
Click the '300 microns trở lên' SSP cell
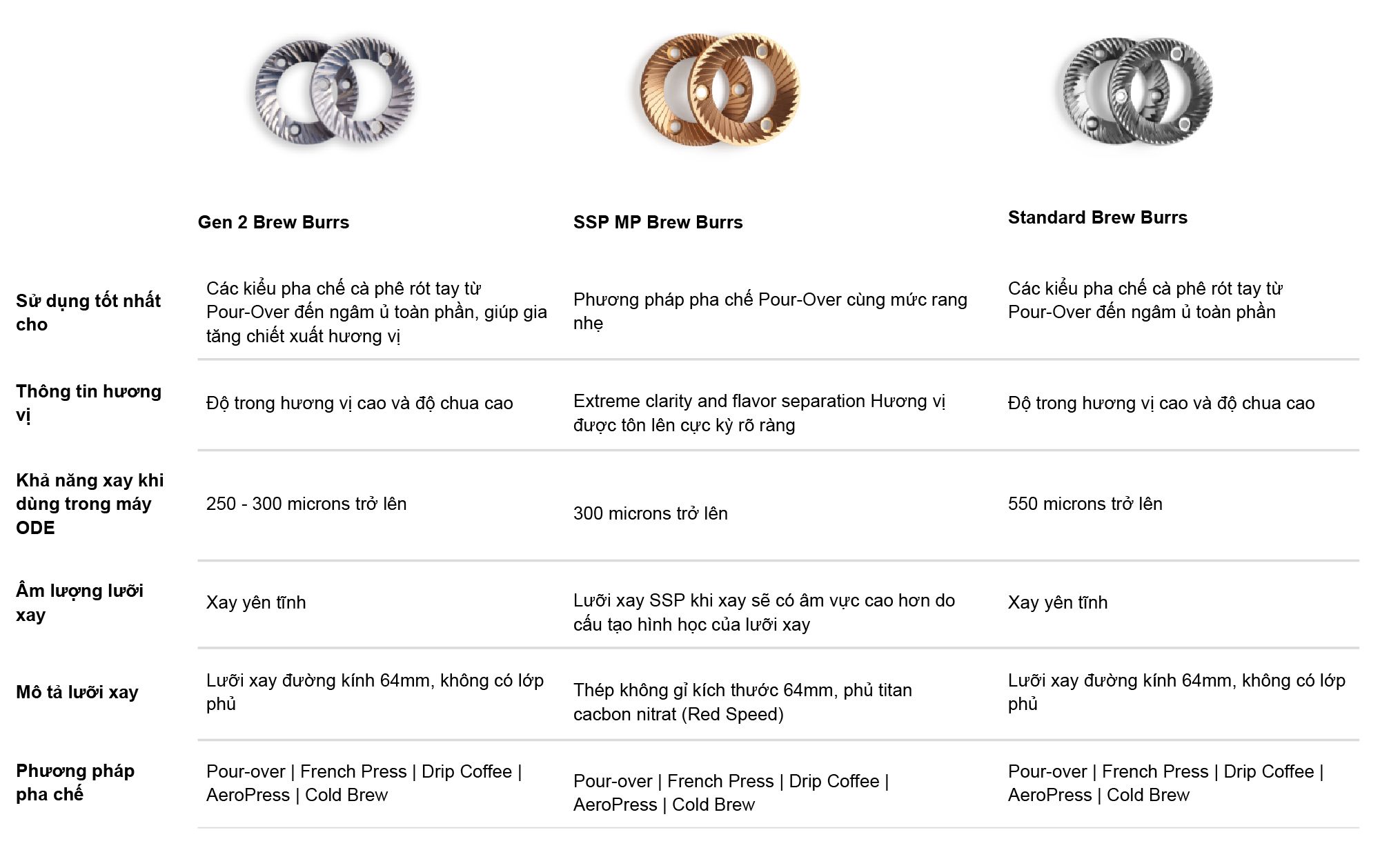(650, 513)
